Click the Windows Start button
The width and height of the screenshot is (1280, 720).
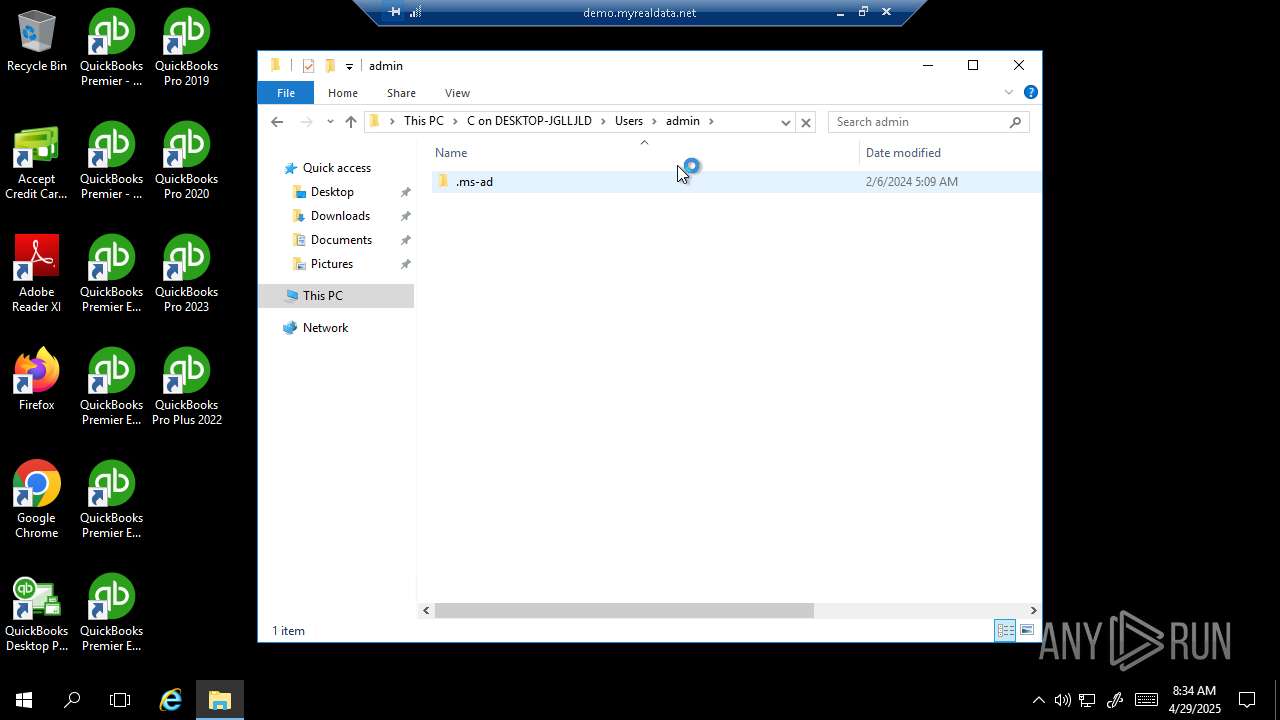24,700
